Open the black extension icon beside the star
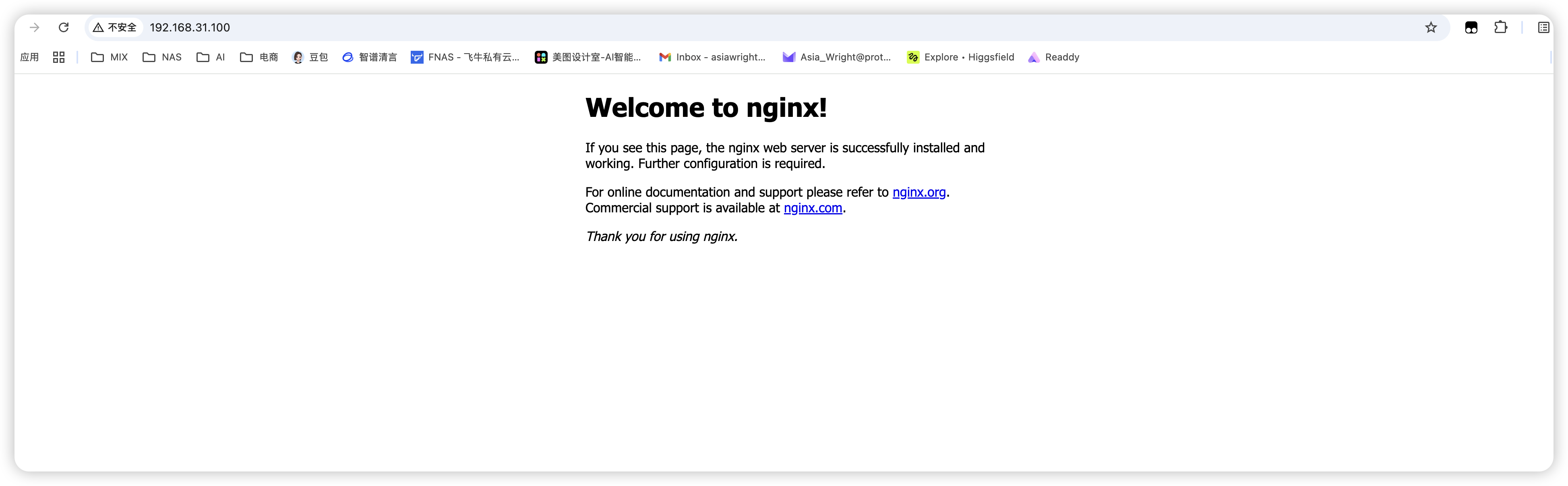This screenshot has height=486, width=1568. (x=1471, y=27)
